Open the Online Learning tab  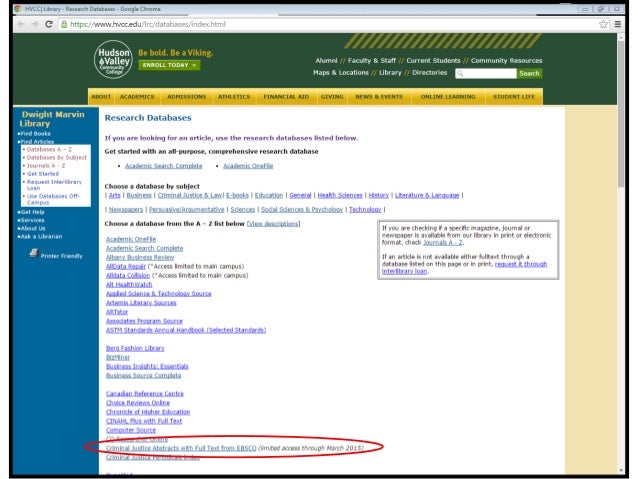click(448, 97)
